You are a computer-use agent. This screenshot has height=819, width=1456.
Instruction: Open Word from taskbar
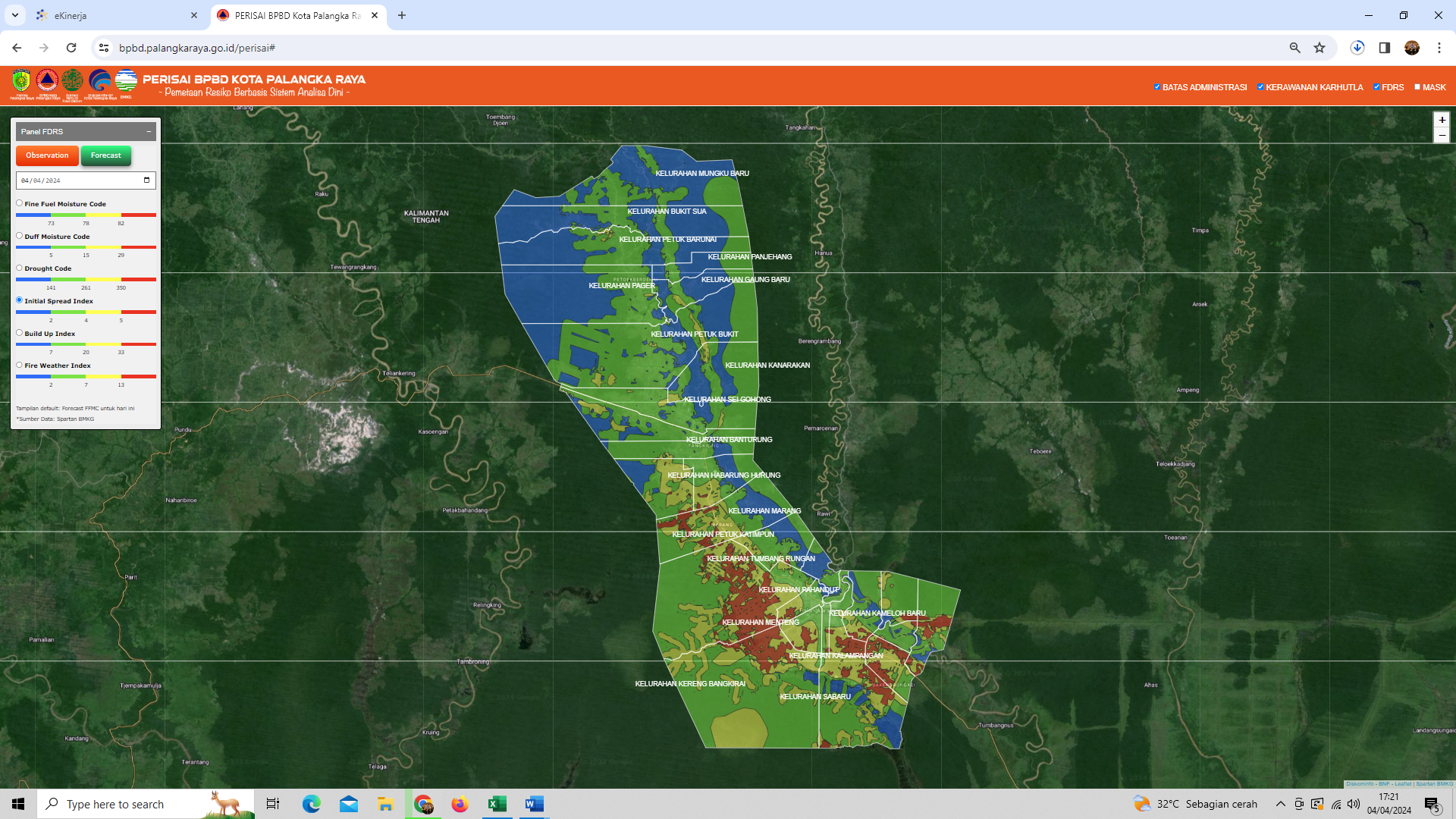(534, 804)
